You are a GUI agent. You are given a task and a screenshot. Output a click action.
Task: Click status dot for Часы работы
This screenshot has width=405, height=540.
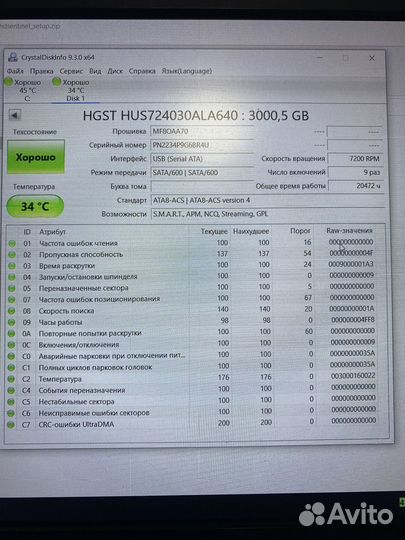[12, 323]
